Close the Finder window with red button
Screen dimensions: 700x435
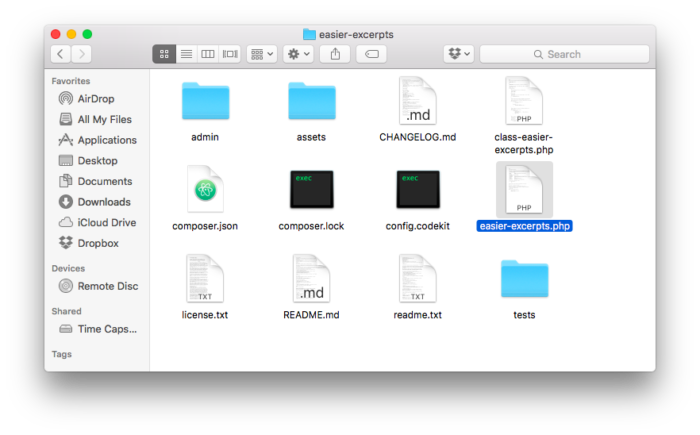click(x=55, y=34)
